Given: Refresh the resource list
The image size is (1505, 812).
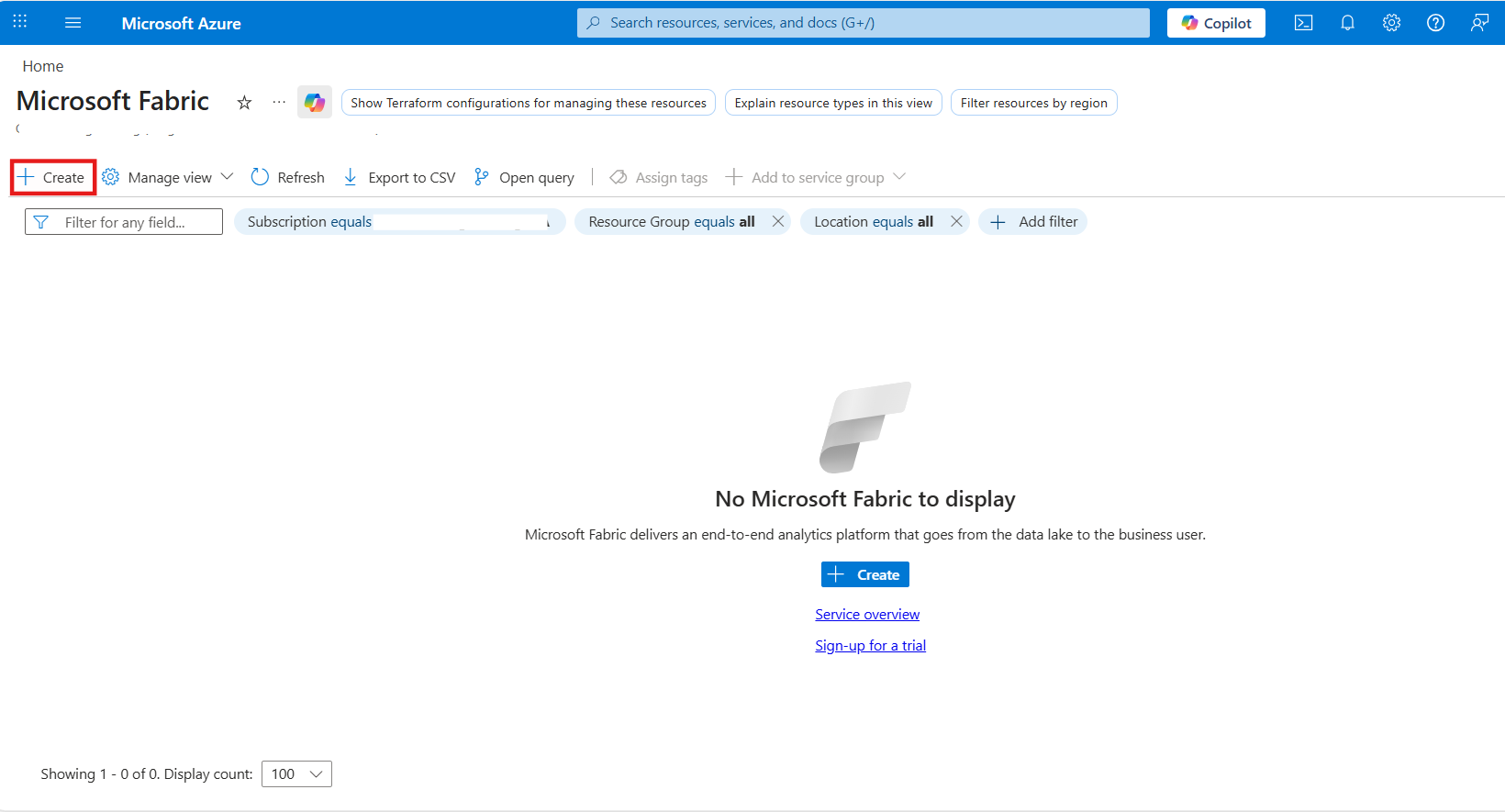Looking at the screenshot, I should (x=288, y=177).
